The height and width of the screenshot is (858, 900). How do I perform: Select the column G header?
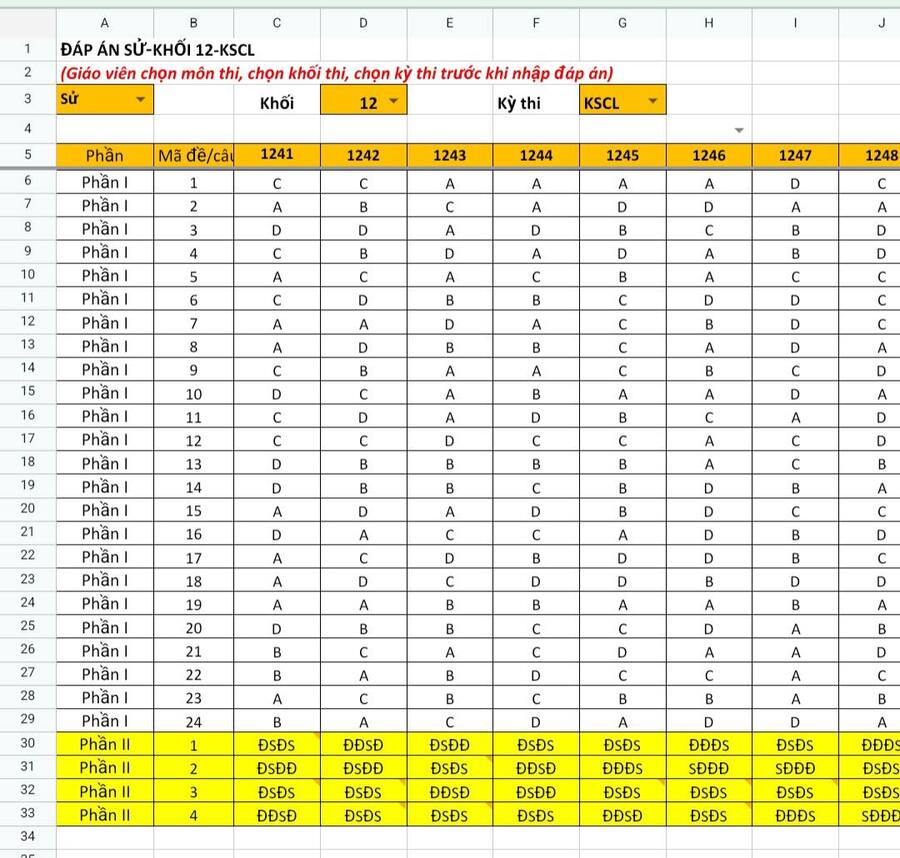pyautogui.click(x=622, y=22)
